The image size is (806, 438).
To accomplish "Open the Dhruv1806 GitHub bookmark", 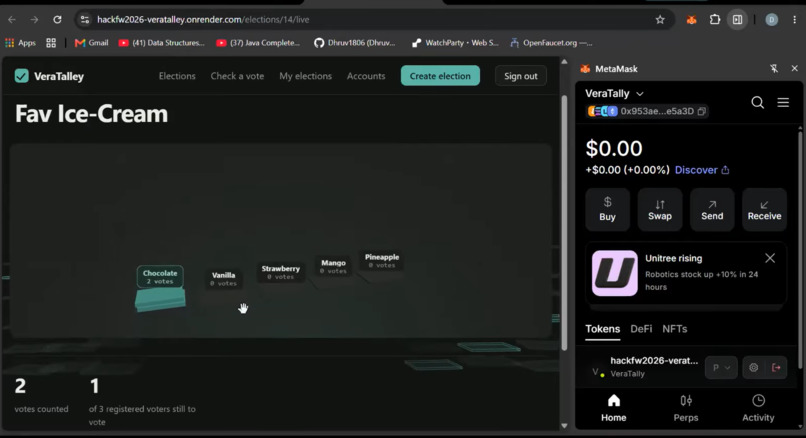I will coord(355,43).
